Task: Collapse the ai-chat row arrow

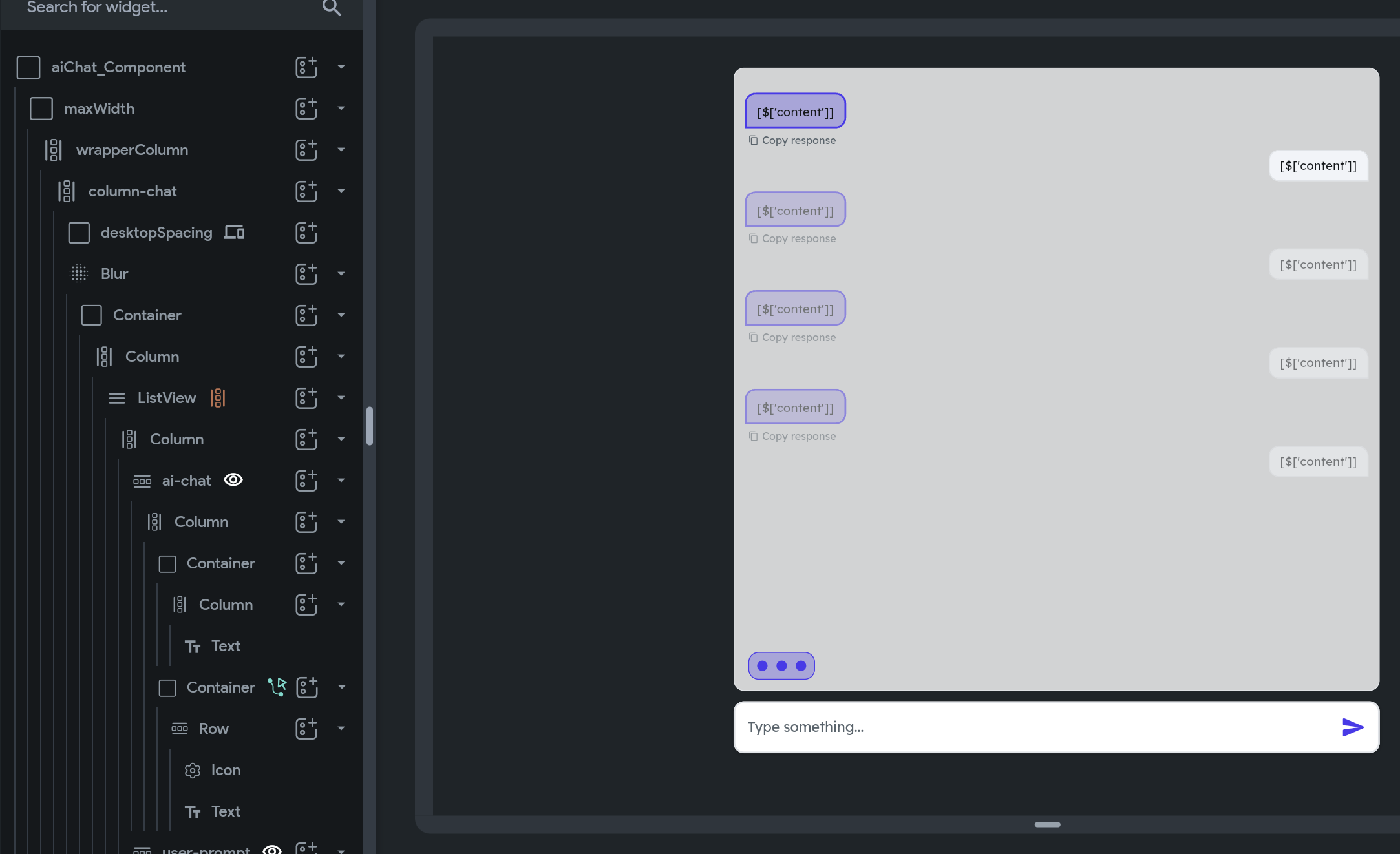Action: [341, 481]
